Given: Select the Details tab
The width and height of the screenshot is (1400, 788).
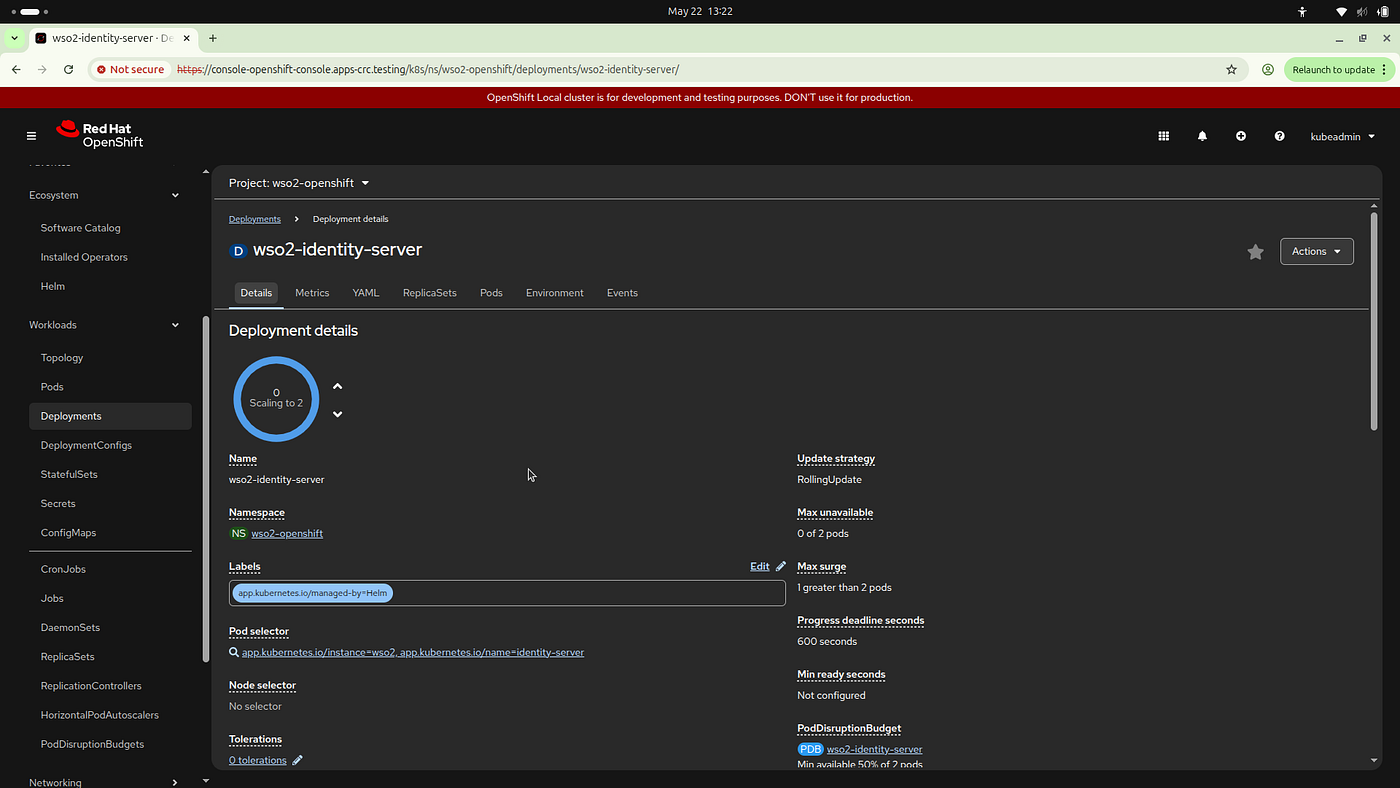Looking at the screenshot, I should point(256,293).
